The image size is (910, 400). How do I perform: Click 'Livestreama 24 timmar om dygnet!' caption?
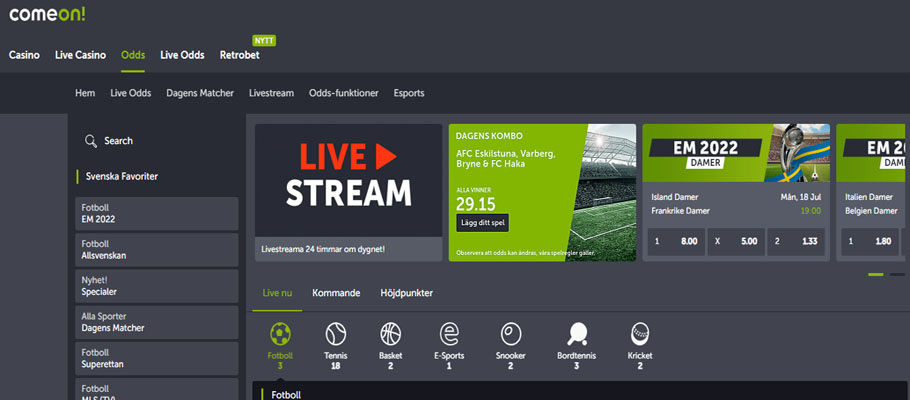(x=323, y=249)
